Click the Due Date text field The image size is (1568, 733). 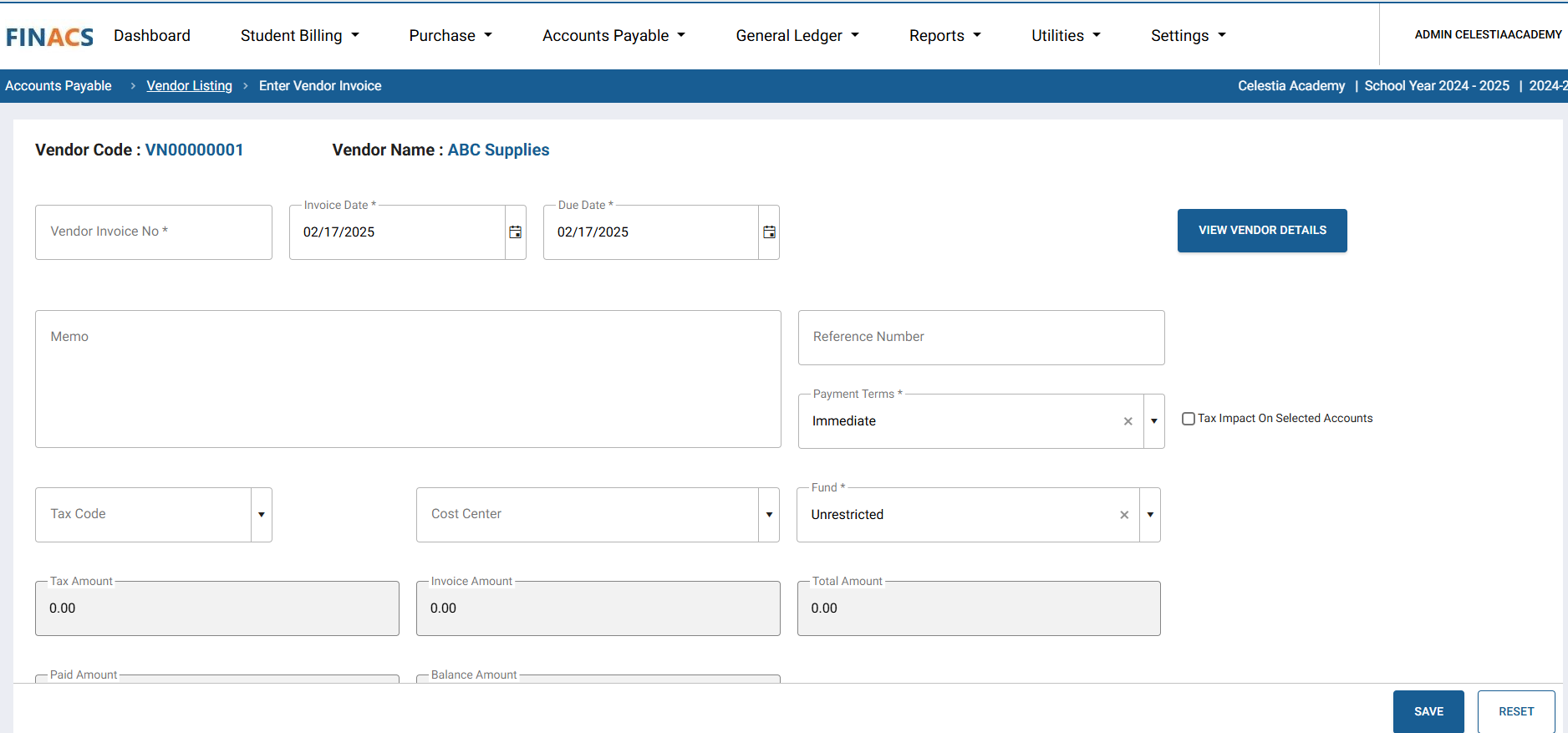click(651, 232)
